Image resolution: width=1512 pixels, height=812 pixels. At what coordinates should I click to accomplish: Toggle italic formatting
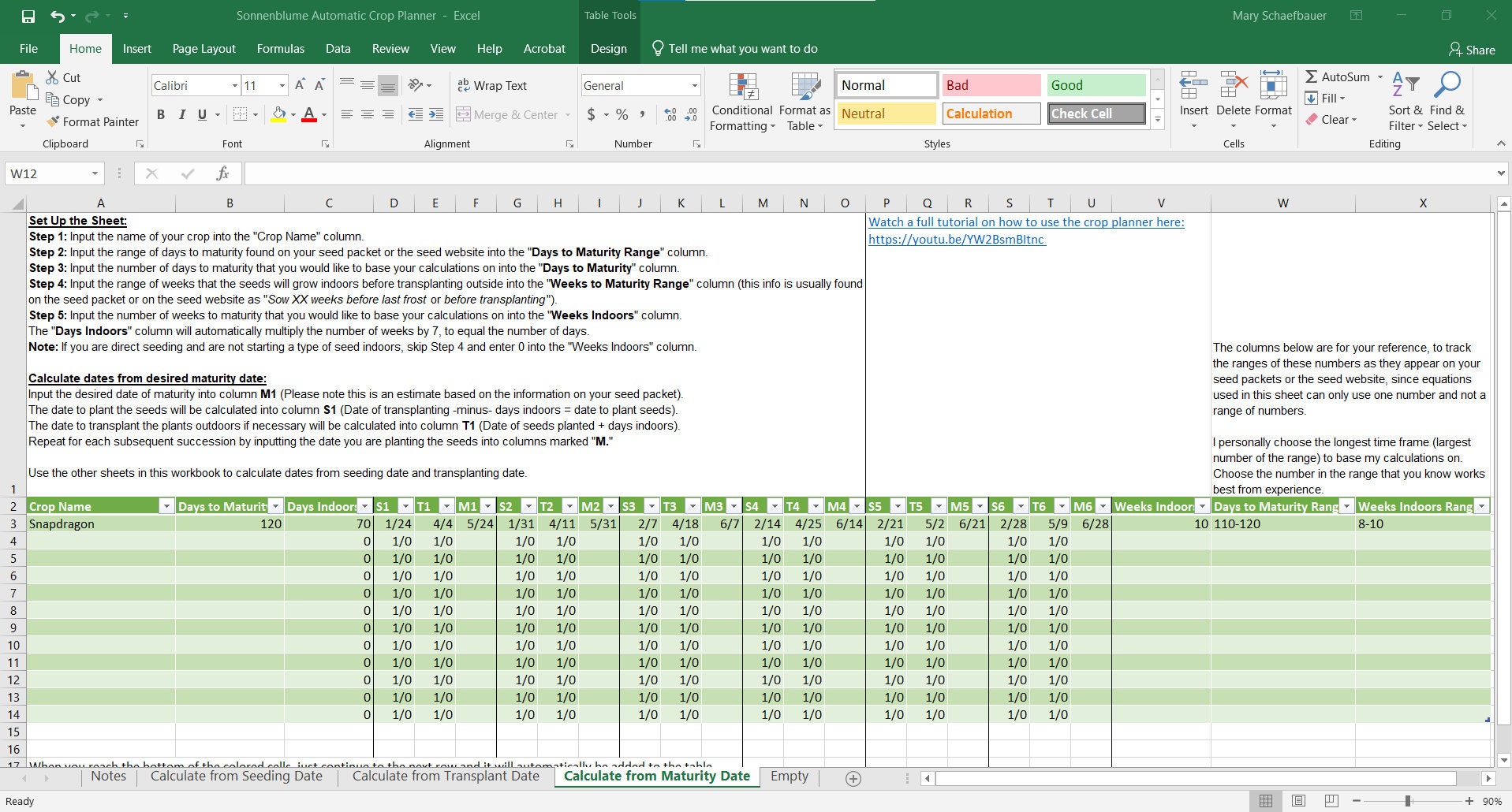pos(181,114)
